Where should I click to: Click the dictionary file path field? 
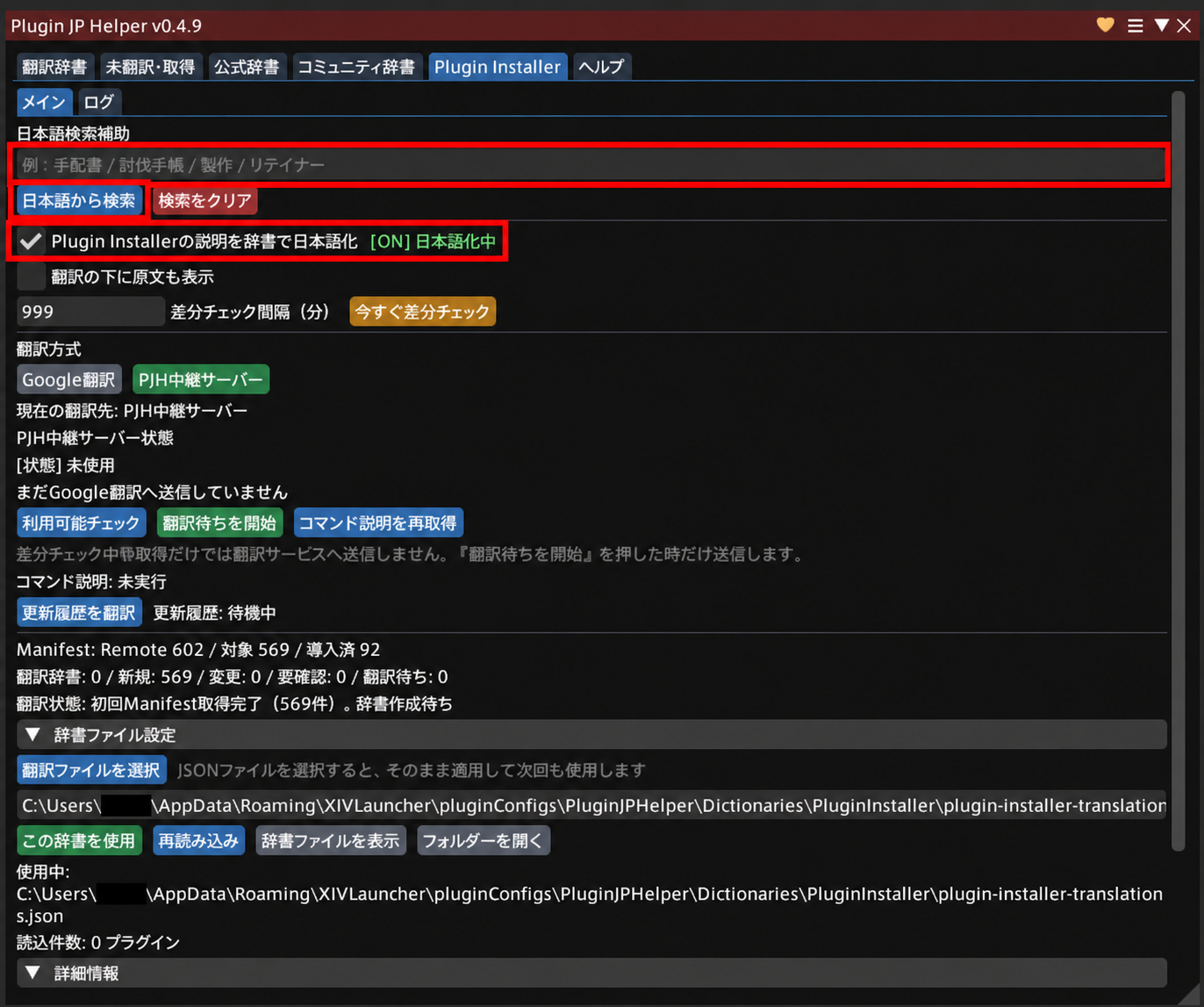592,805
